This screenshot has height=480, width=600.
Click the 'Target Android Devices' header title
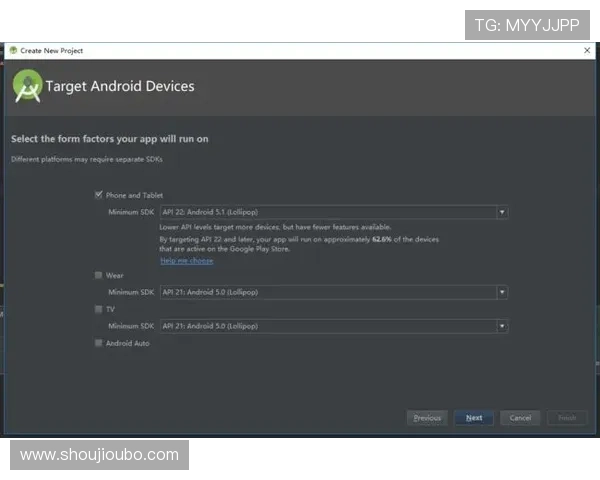pos(120,86)
